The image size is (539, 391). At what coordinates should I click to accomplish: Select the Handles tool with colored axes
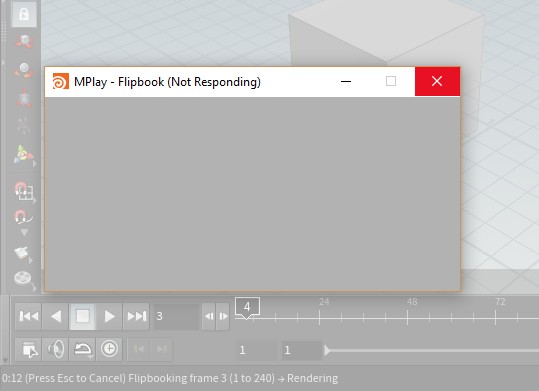tap(23, 154)
